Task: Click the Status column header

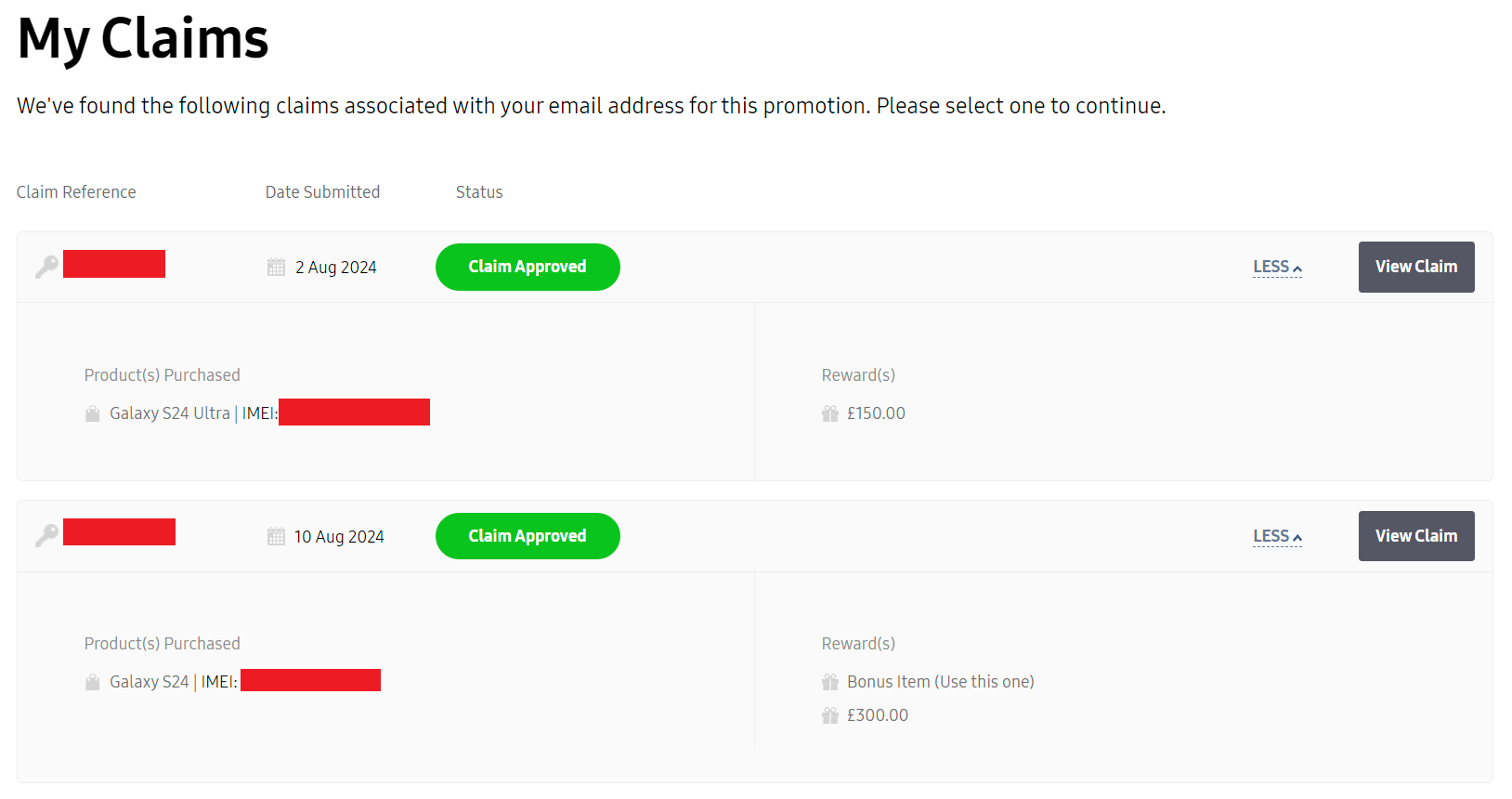Action: [479, 192]
